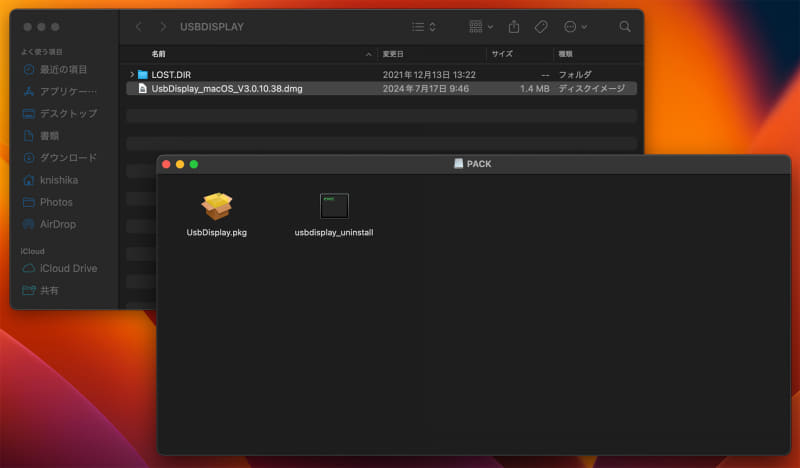800x468 pixels.
Task: Click the UsbDisplay.pkg file name label
Action: pyautogui.click(x=217, y=232)
